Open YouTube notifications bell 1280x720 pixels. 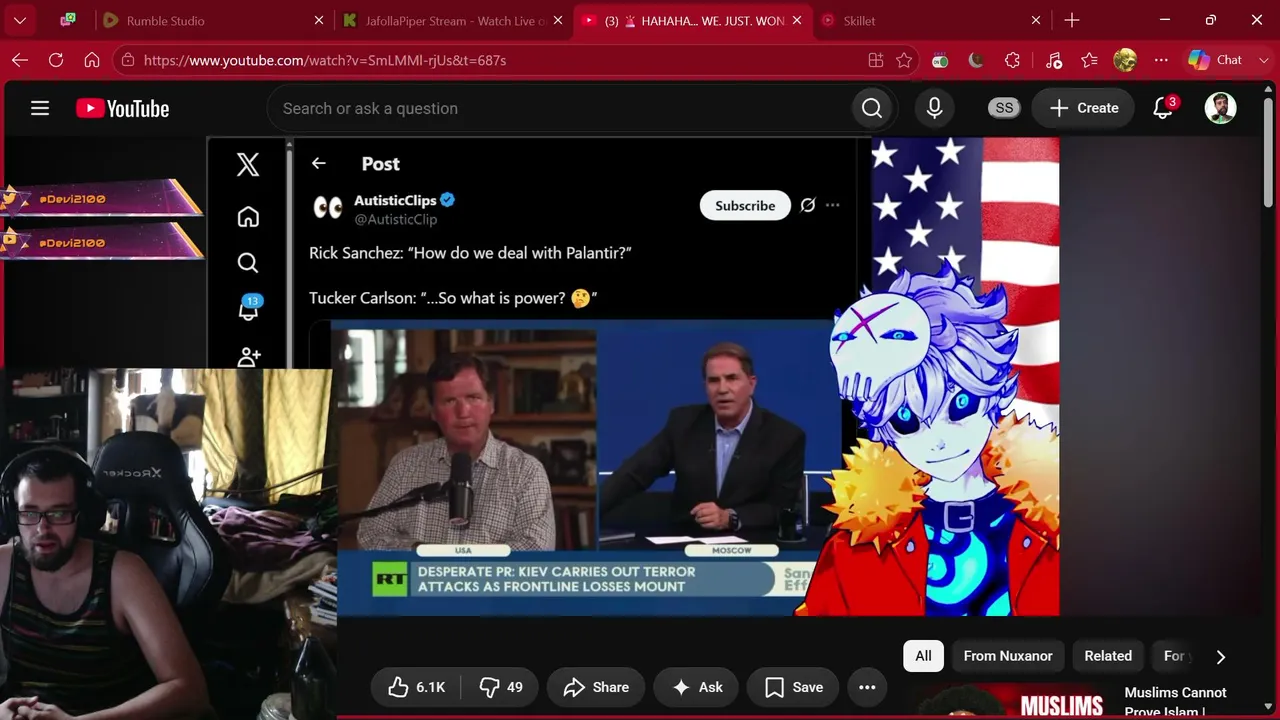click(1163, 108)
